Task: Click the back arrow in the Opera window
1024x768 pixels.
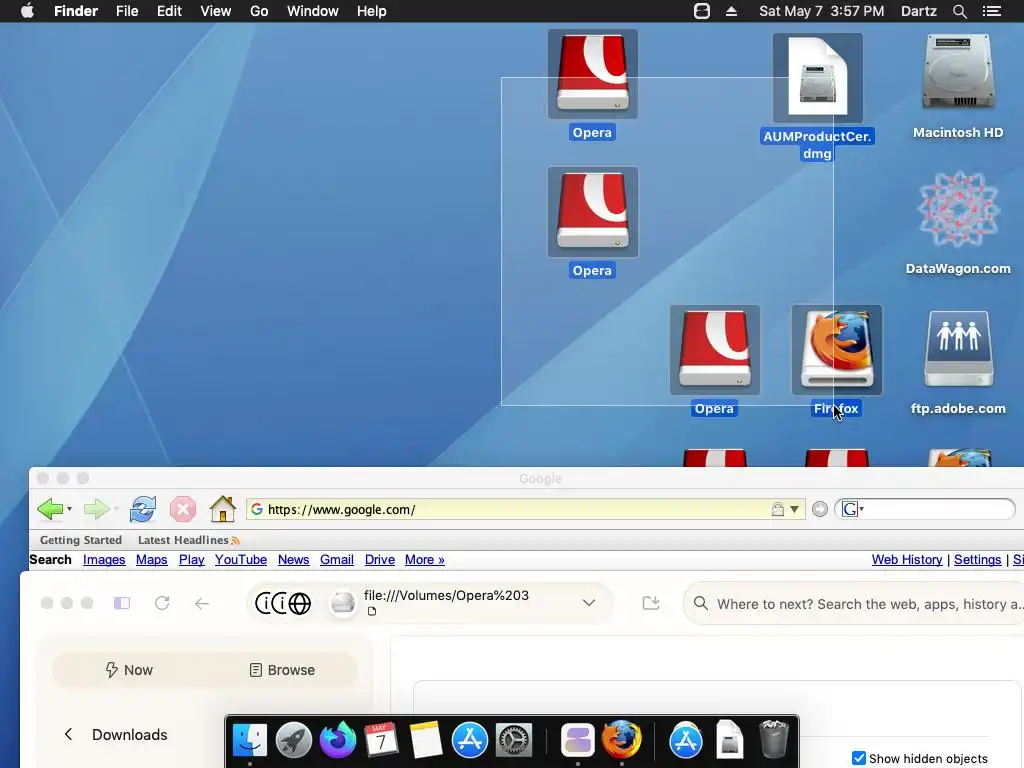Action: 202,603
